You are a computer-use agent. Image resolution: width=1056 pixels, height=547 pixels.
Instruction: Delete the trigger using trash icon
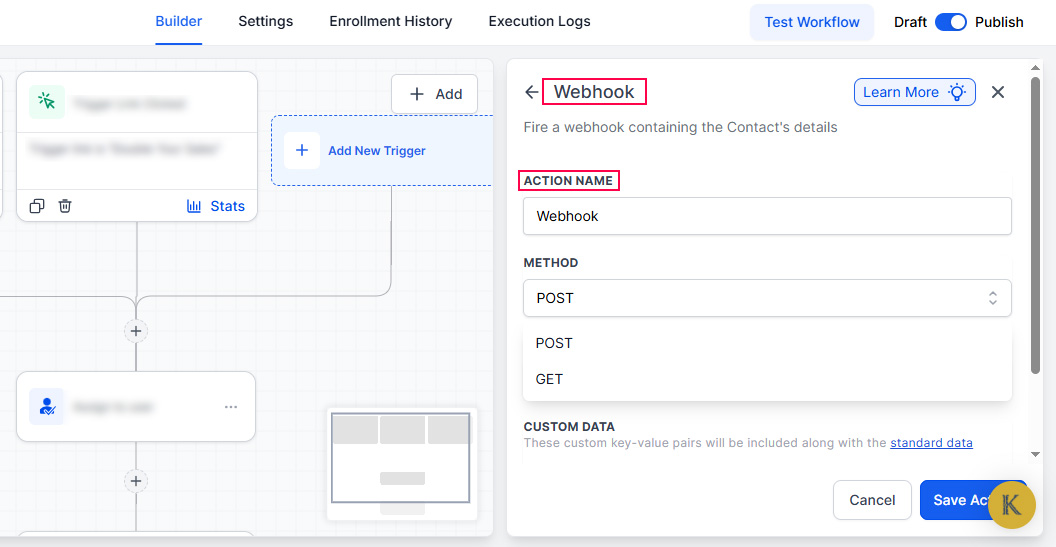click(x=65, y=206)
